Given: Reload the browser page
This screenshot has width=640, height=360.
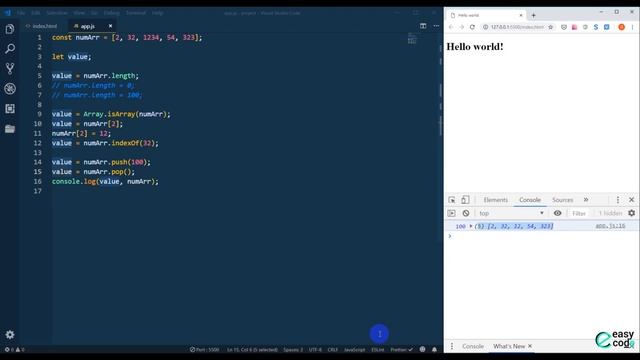Looking at the screenshot, I should (x=472, y=27).
